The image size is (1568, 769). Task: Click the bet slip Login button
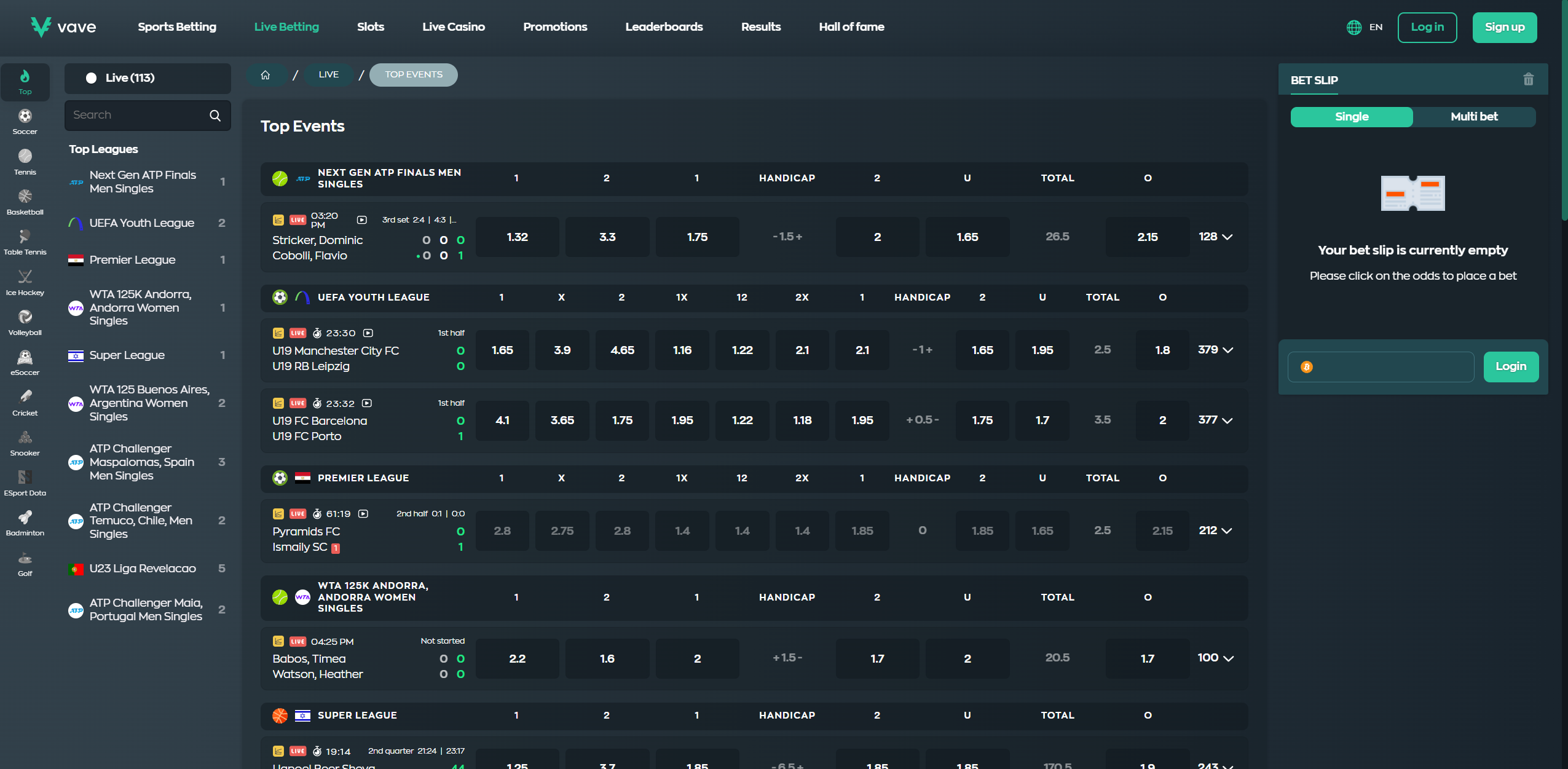1511,367
